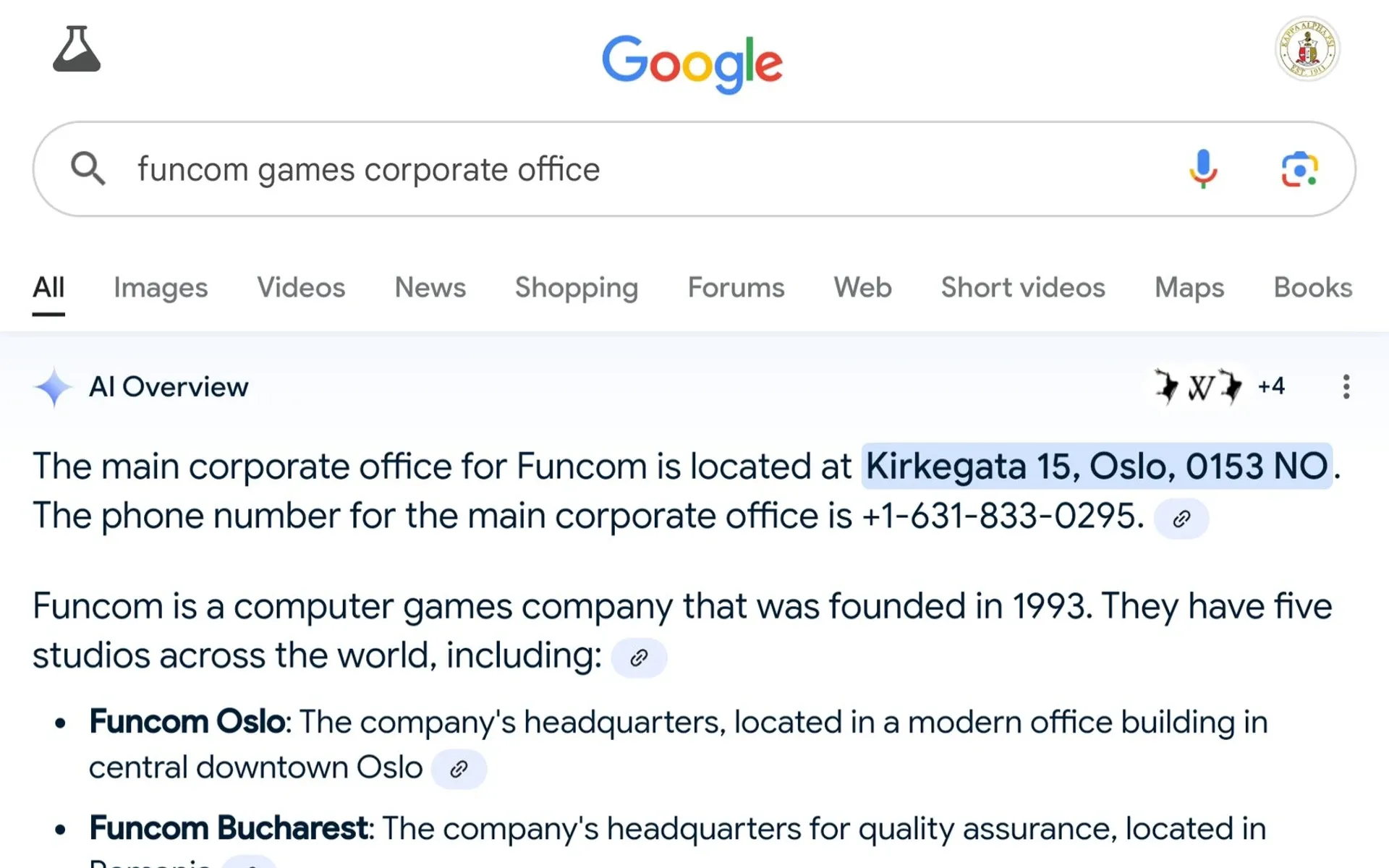View Short videos results
This screenshot has height=868, width=1389.
1022,287
